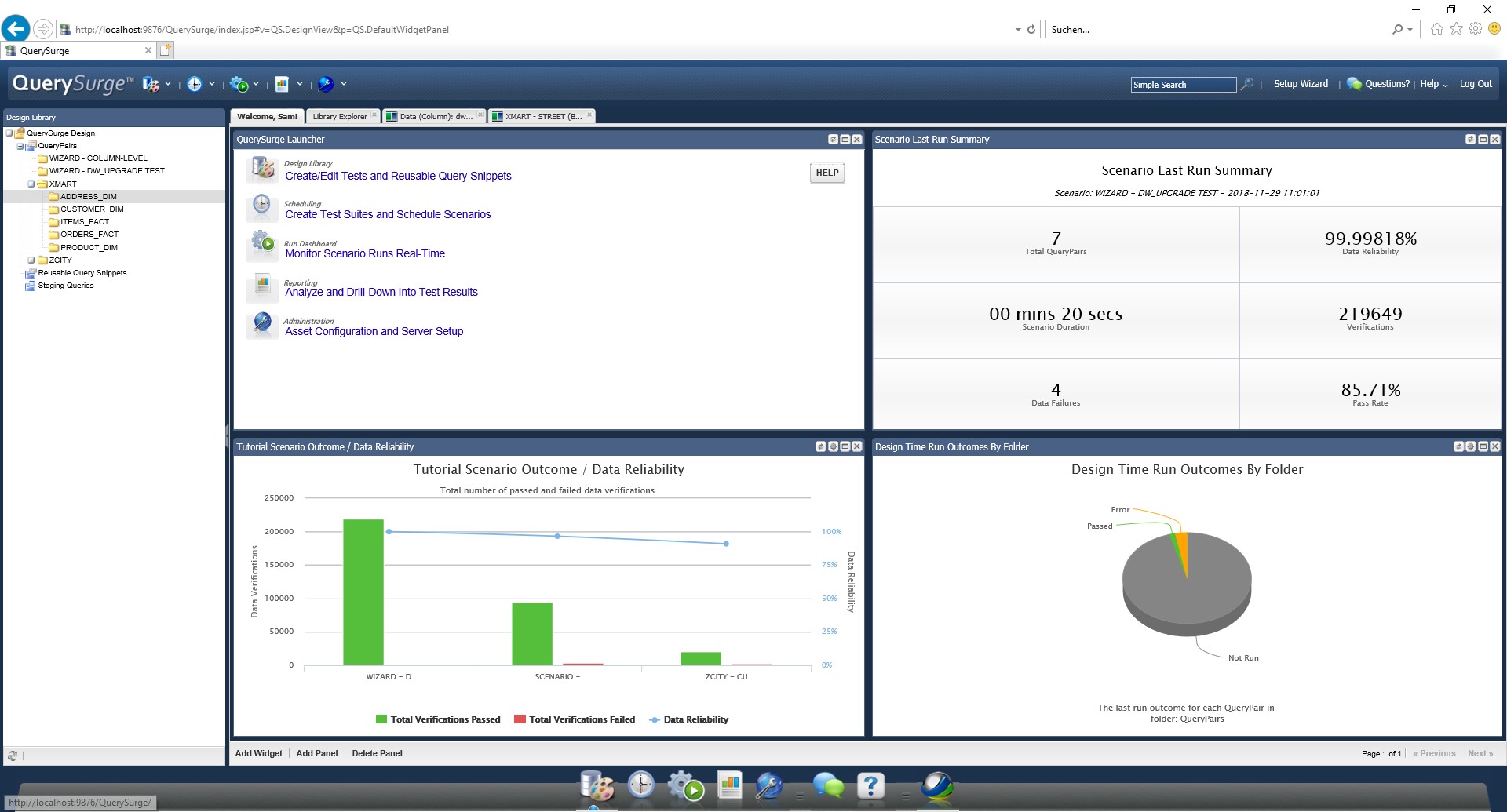Refresh the Design Library tree panel
Viewport: 1507px width, 812px height.
(x=13, y=756)
